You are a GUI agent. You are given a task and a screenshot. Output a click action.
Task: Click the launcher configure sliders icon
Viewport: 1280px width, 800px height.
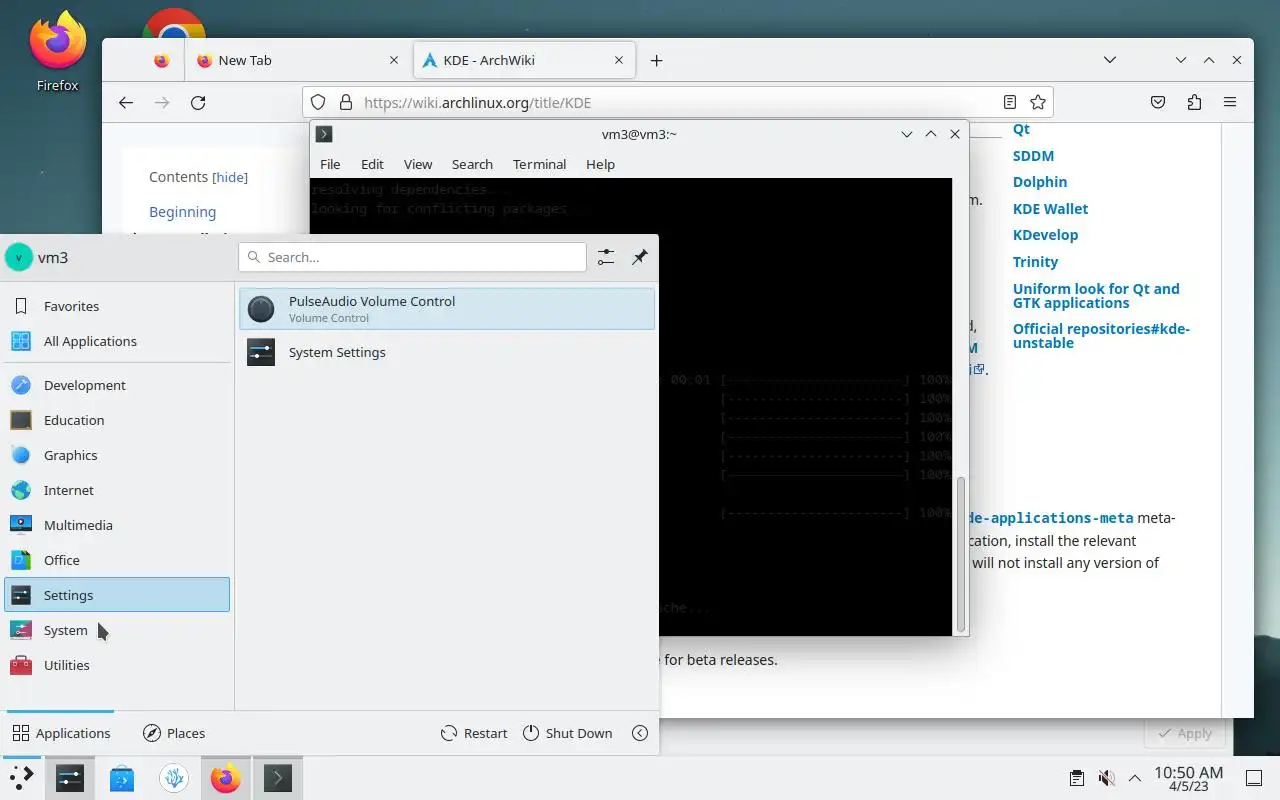click(x=606, y=257)
